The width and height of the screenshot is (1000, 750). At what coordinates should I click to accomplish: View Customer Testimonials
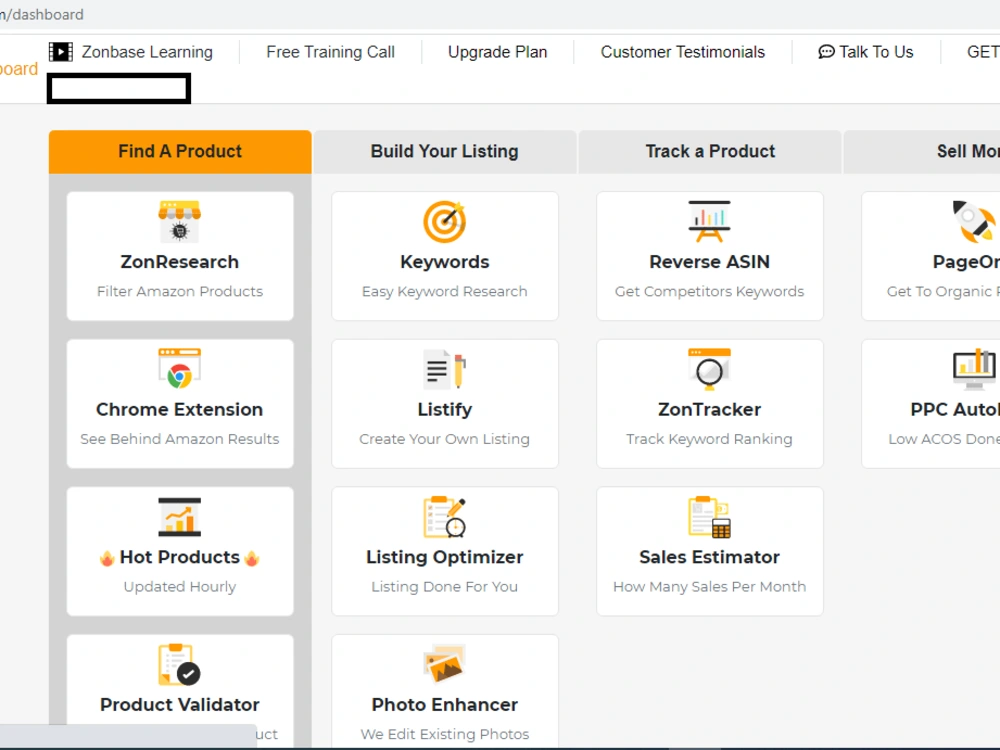(x=682, y=52)
